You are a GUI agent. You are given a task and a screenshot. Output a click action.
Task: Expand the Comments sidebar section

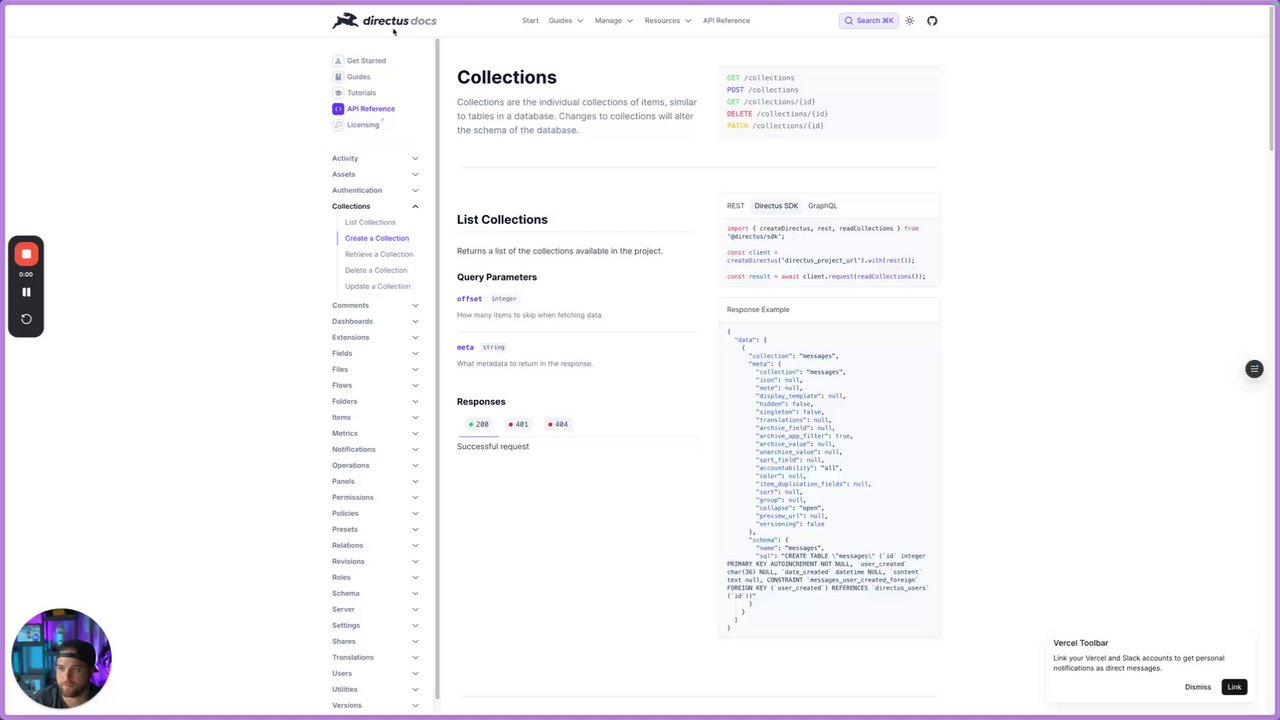pyautogui.click(x=375, y=305)
